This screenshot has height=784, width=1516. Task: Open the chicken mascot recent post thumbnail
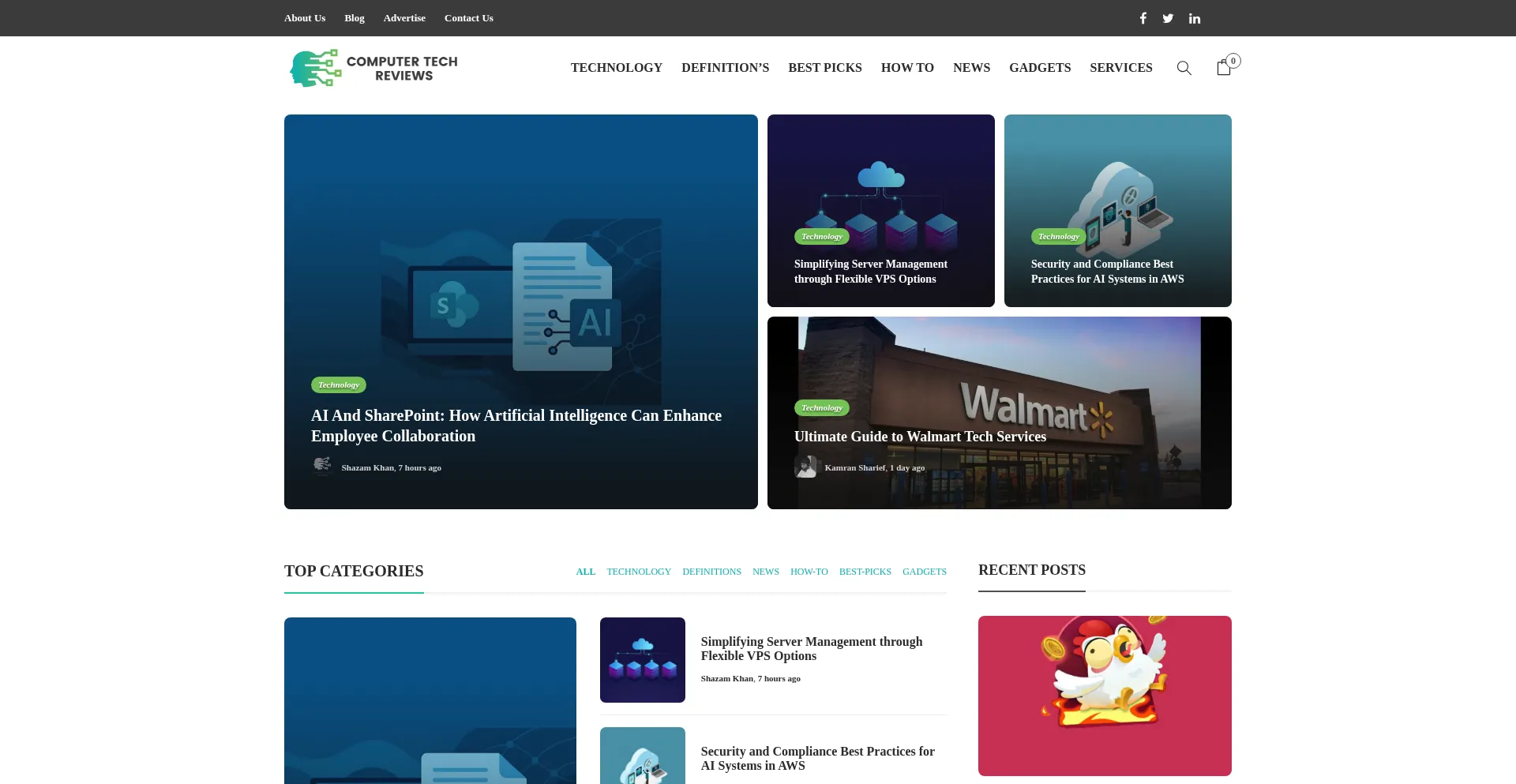(x=1104, y=696)
